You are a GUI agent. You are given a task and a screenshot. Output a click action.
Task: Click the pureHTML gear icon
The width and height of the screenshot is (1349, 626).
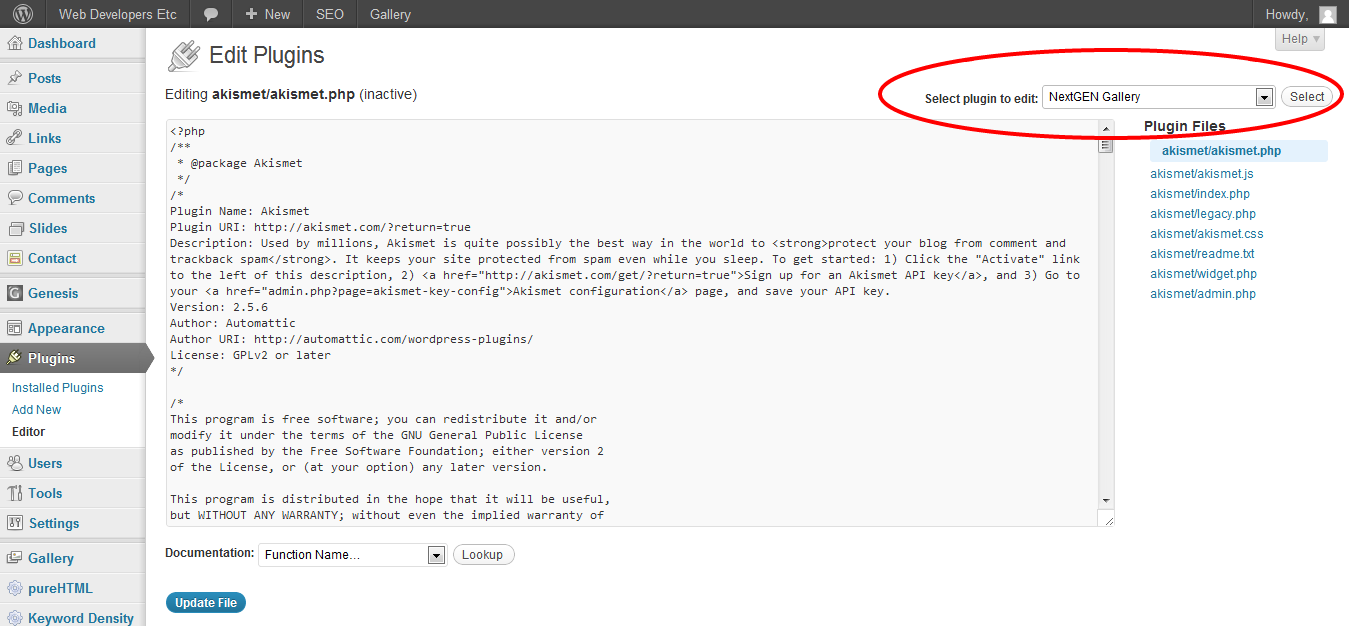point(14,588)
